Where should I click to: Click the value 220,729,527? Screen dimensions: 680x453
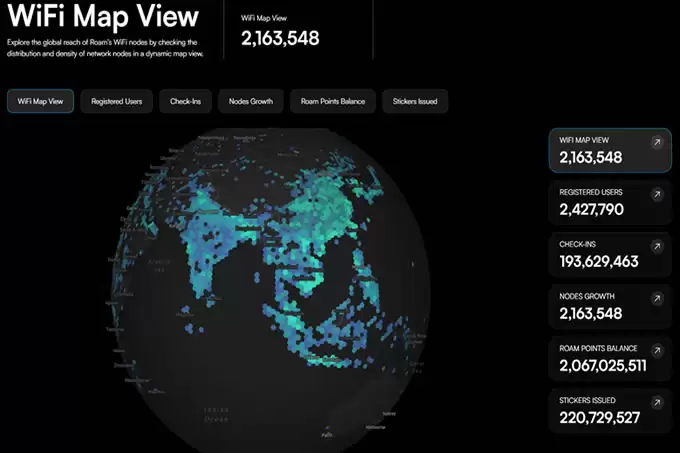(599, 417)
